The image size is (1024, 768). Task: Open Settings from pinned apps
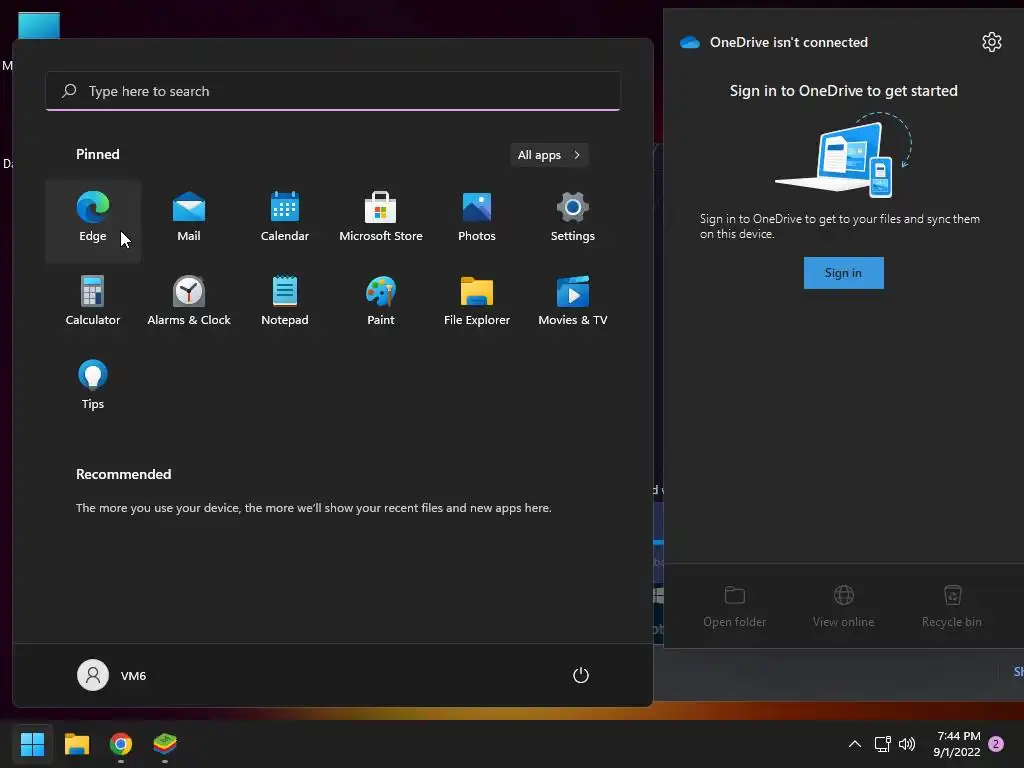573,219
